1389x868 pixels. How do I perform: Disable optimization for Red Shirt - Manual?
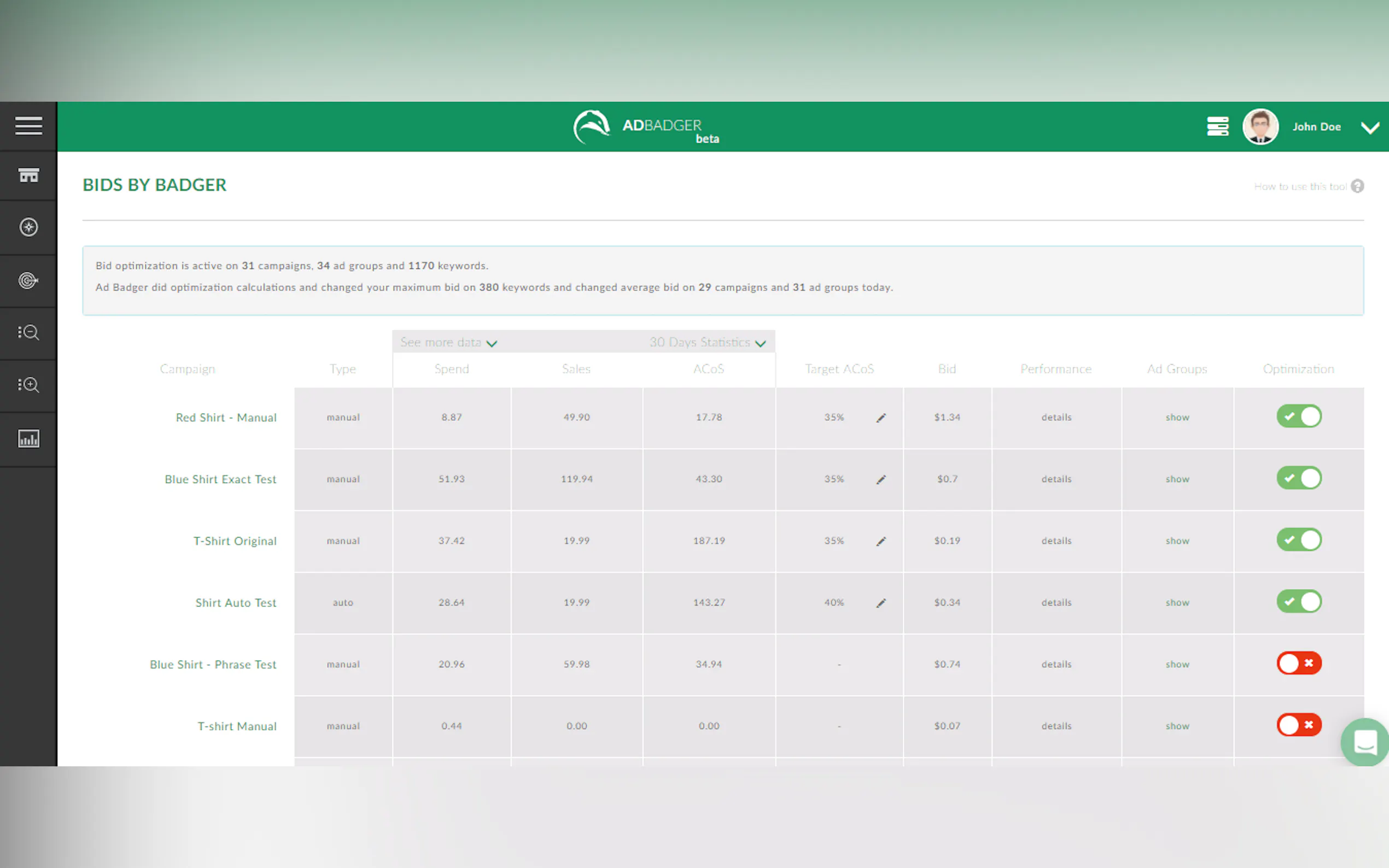tap(1298, 417)
